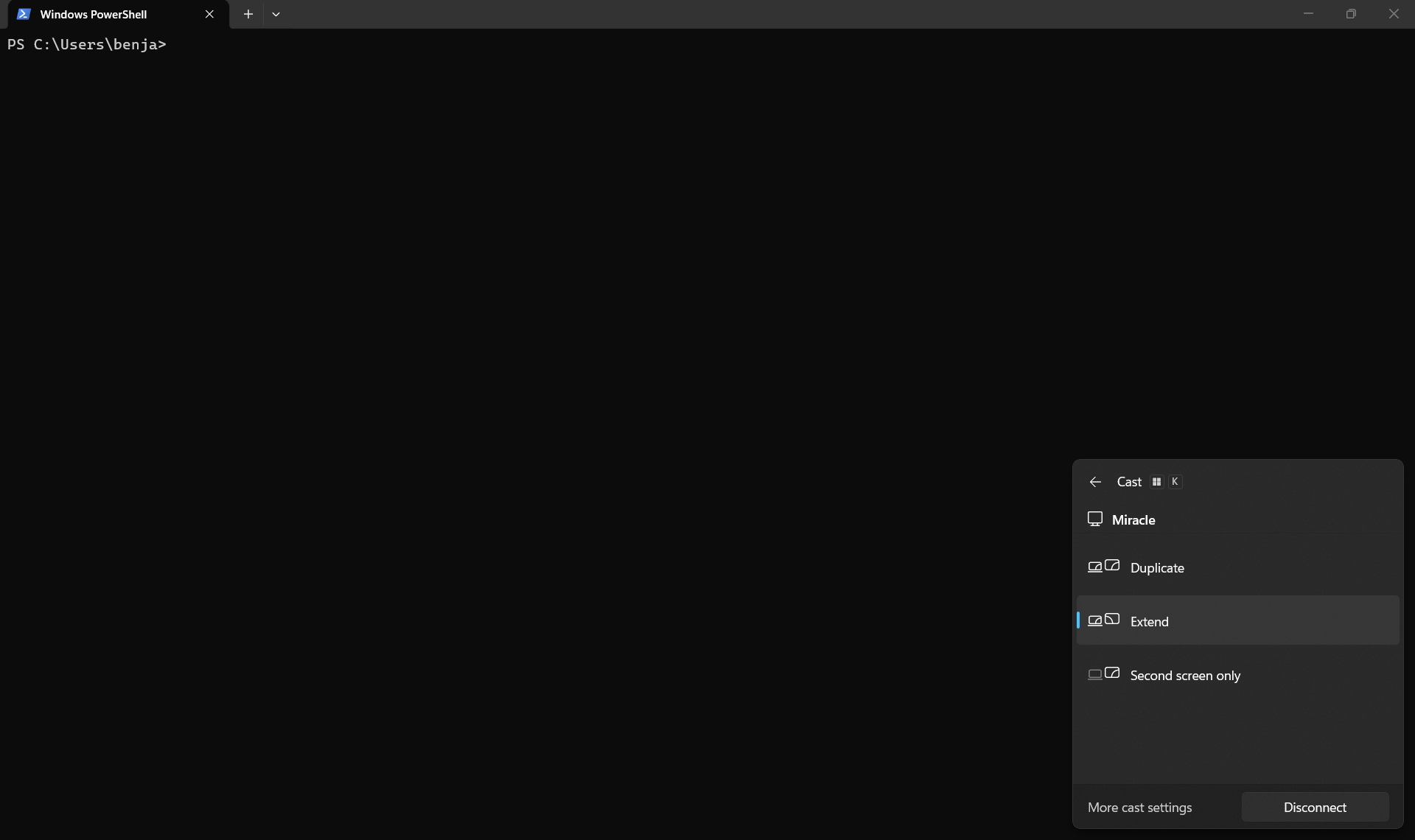
Task: Click the Windows key shortcut badge
Action: pyautogui.click(x=1156, y=482)
